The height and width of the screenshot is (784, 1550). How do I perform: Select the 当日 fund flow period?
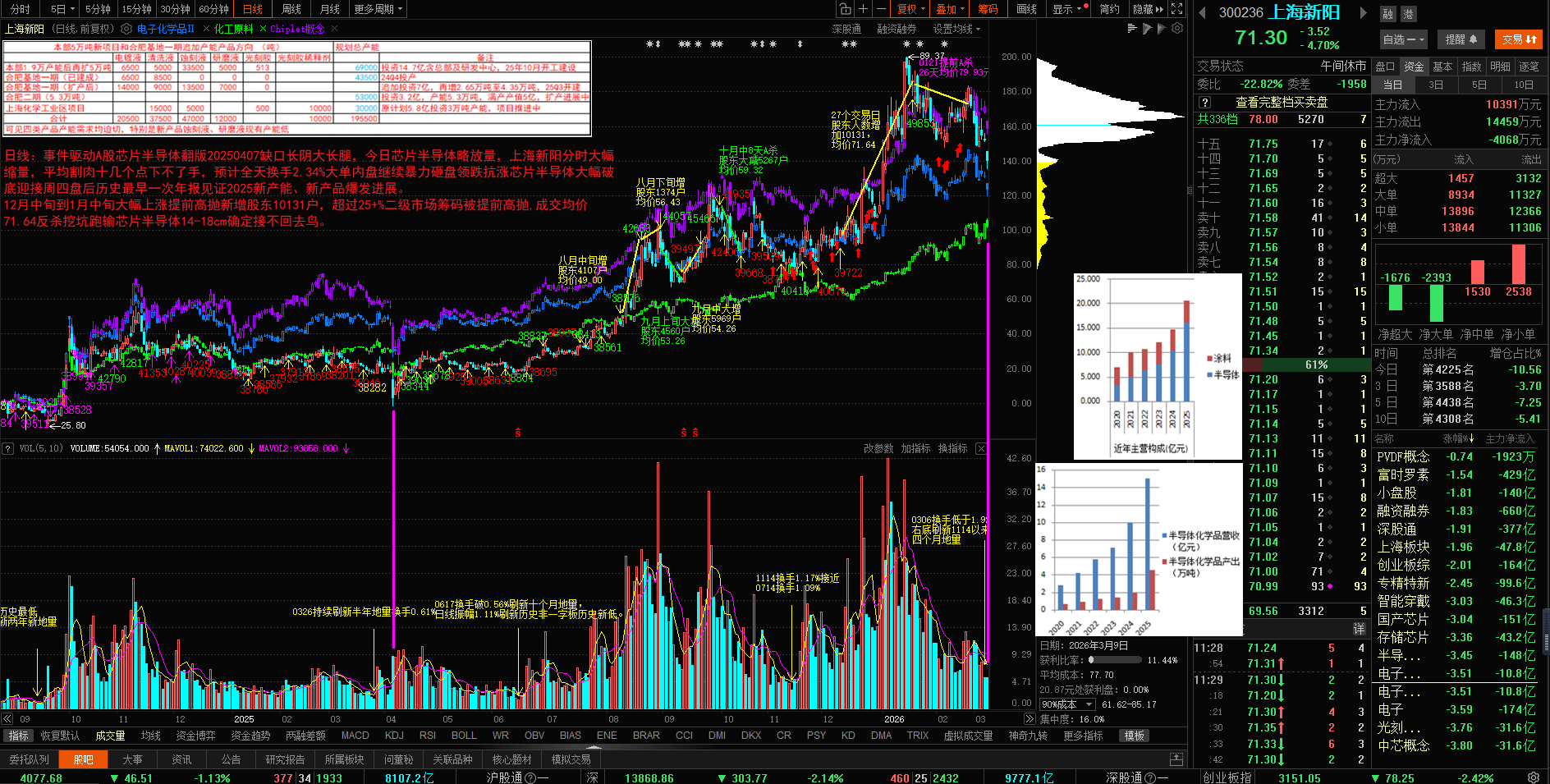pos(1392,85)
